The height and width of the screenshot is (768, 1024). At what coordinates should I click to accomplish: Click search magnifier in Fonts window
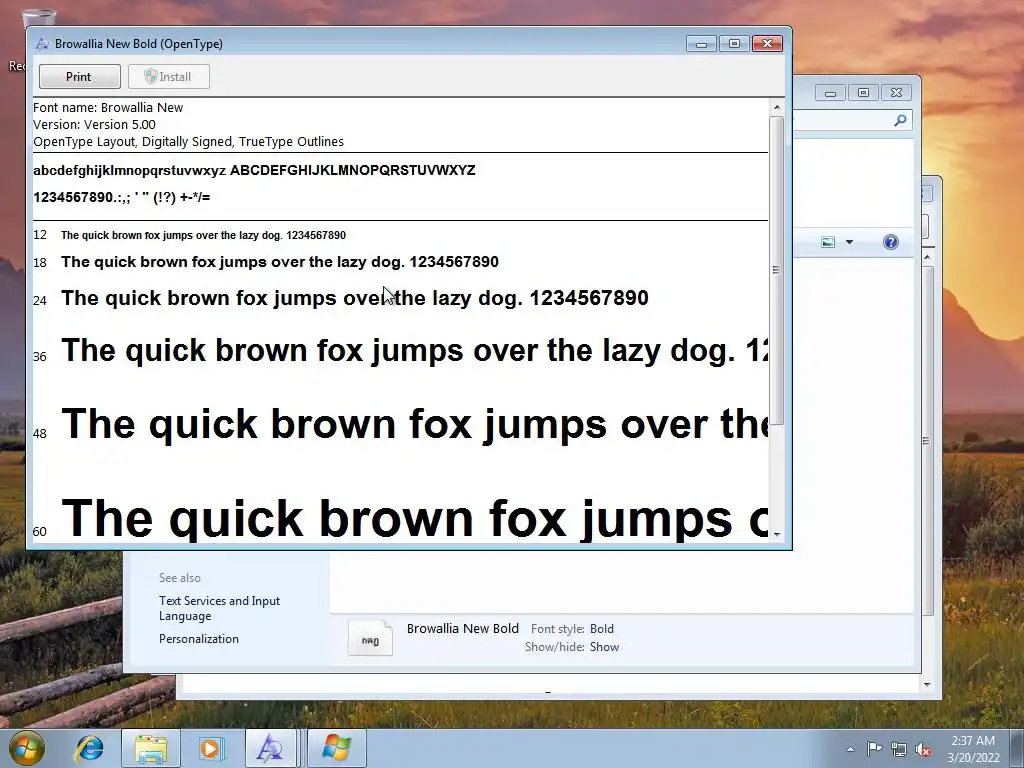(x=900, y=120)
